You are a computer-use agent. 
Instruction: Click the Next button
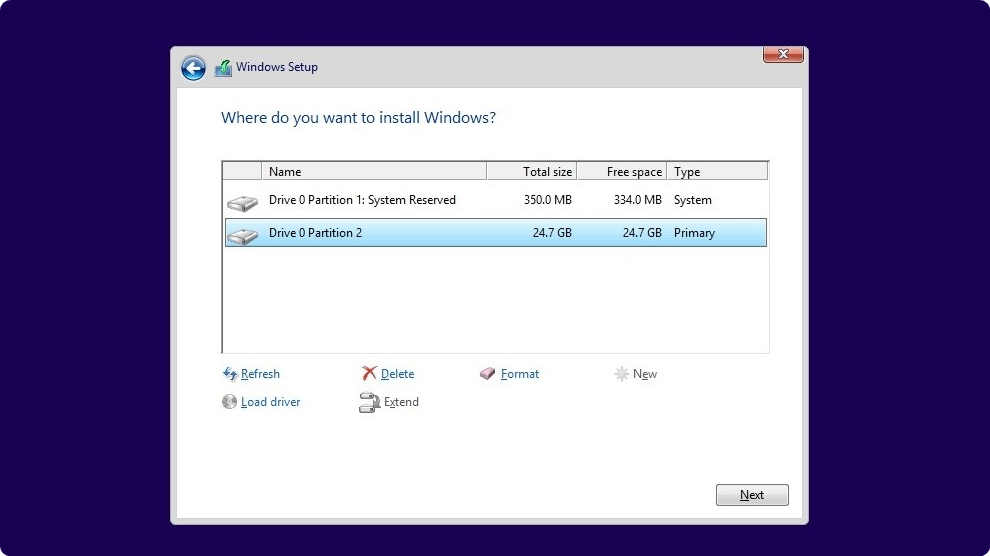tap(752, 495)
